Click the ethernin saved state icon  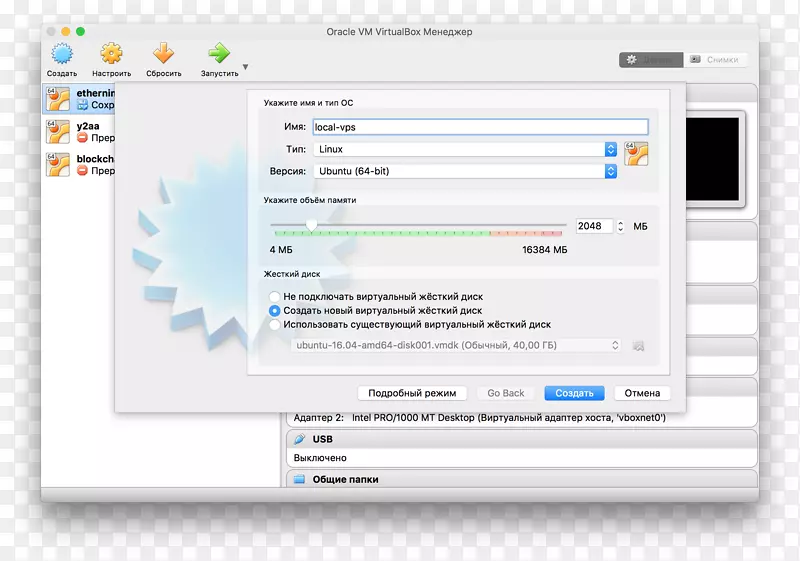[82, 105]
